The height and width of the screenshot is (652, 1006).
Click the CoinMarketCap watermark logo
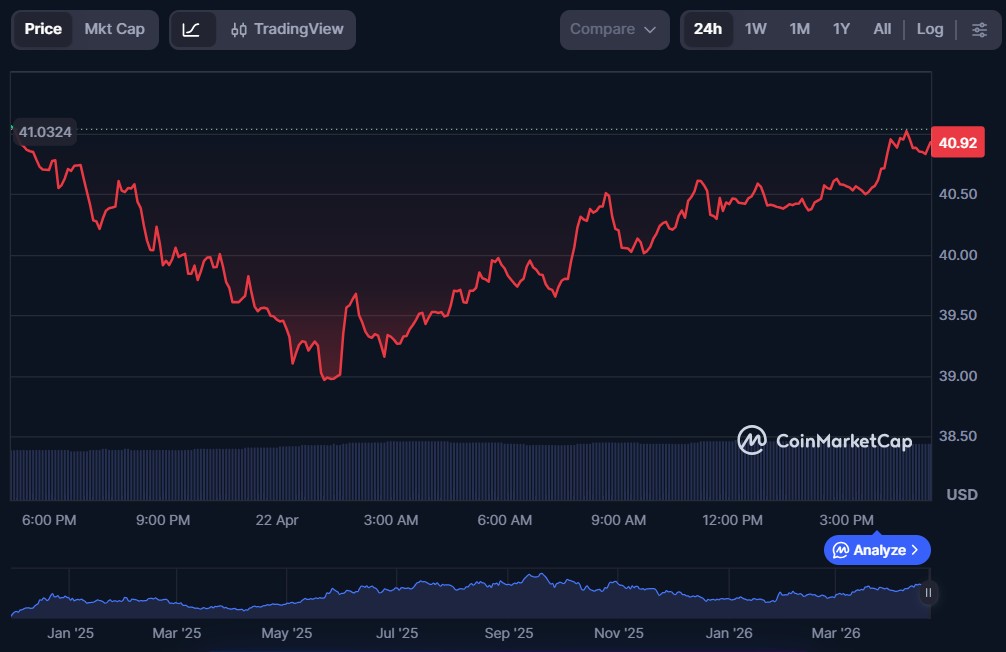825,440
